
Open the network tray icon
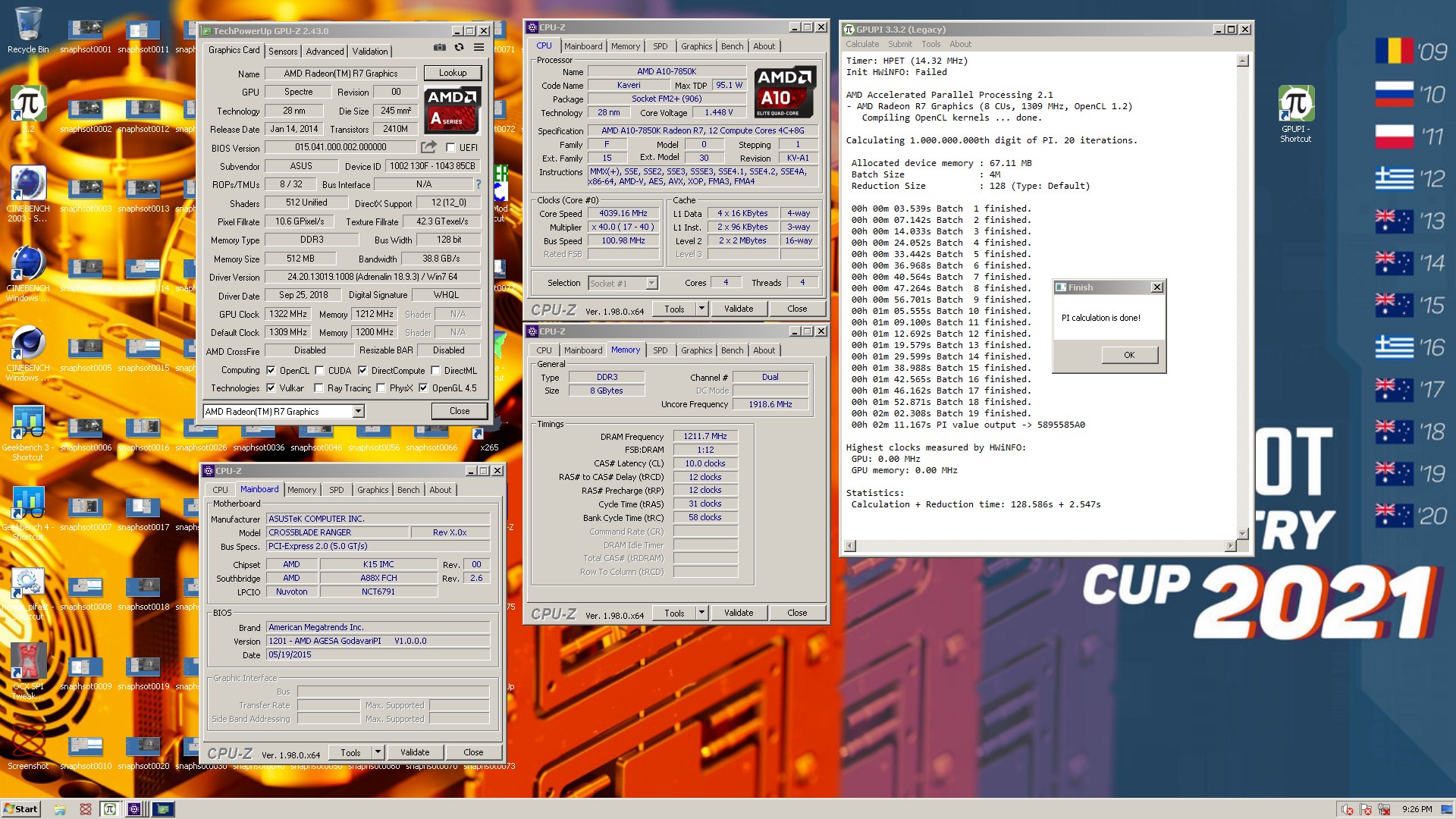coord(1384,809)
